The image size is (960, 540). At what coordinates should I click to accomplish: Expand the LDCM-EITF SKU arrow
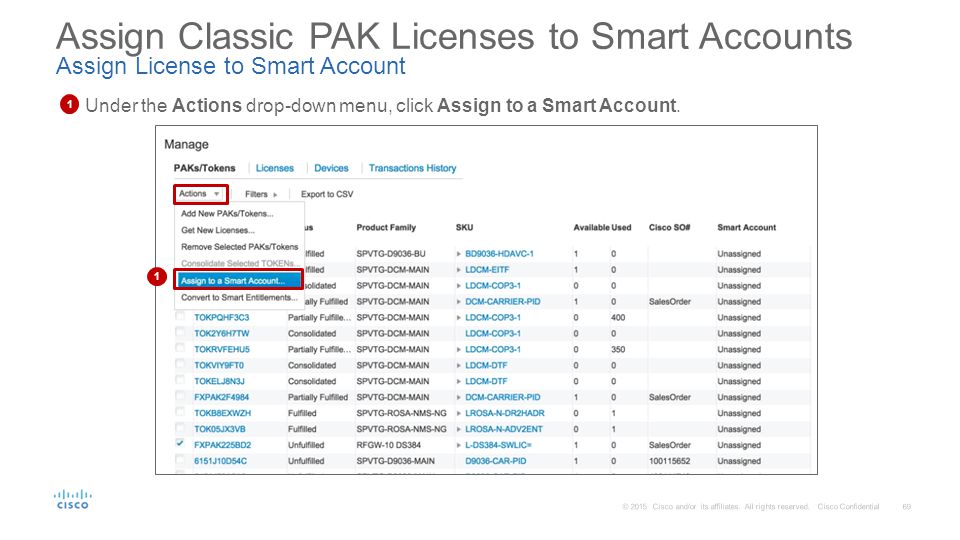(459, 269)
